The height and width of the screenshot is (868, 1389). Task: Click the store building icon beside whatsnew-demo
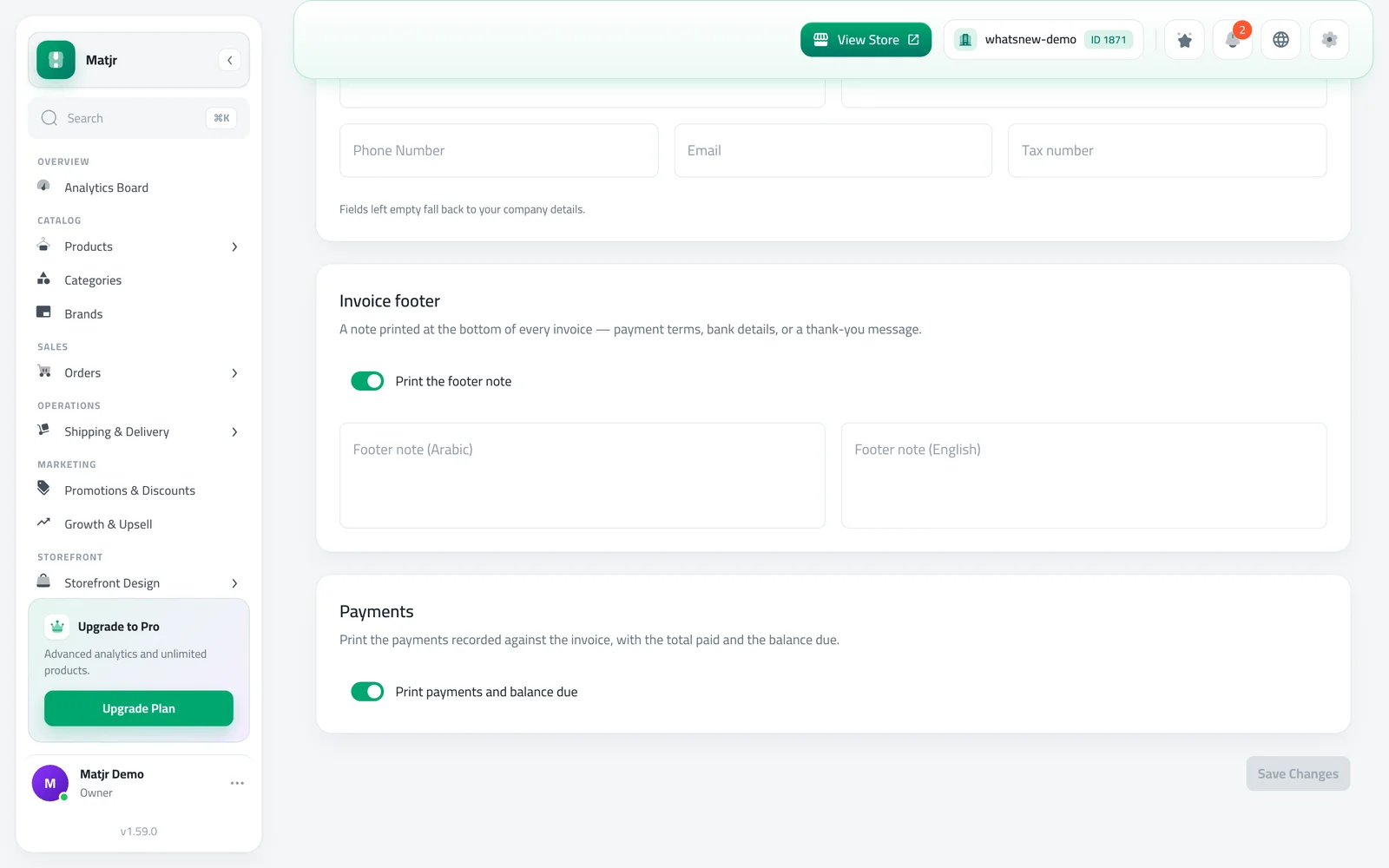[x=965, y=40]
